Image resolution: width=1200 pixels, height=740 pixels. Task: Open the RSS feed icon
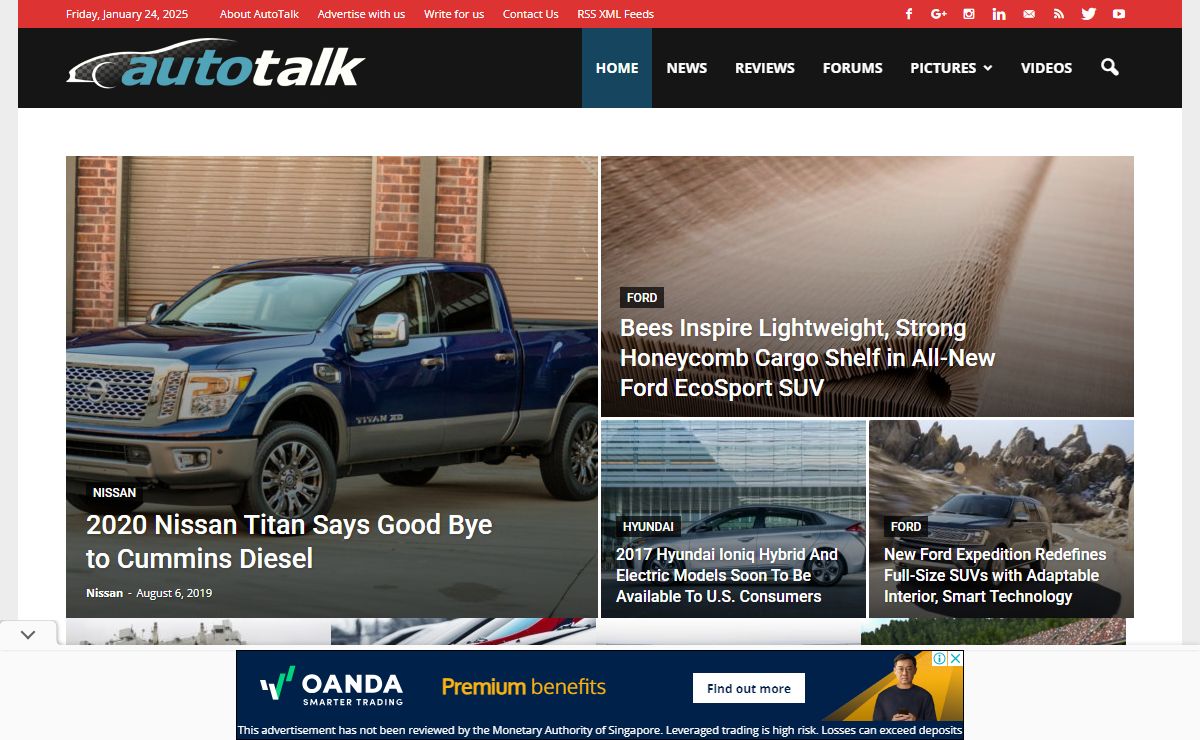tap(1058, 14)
